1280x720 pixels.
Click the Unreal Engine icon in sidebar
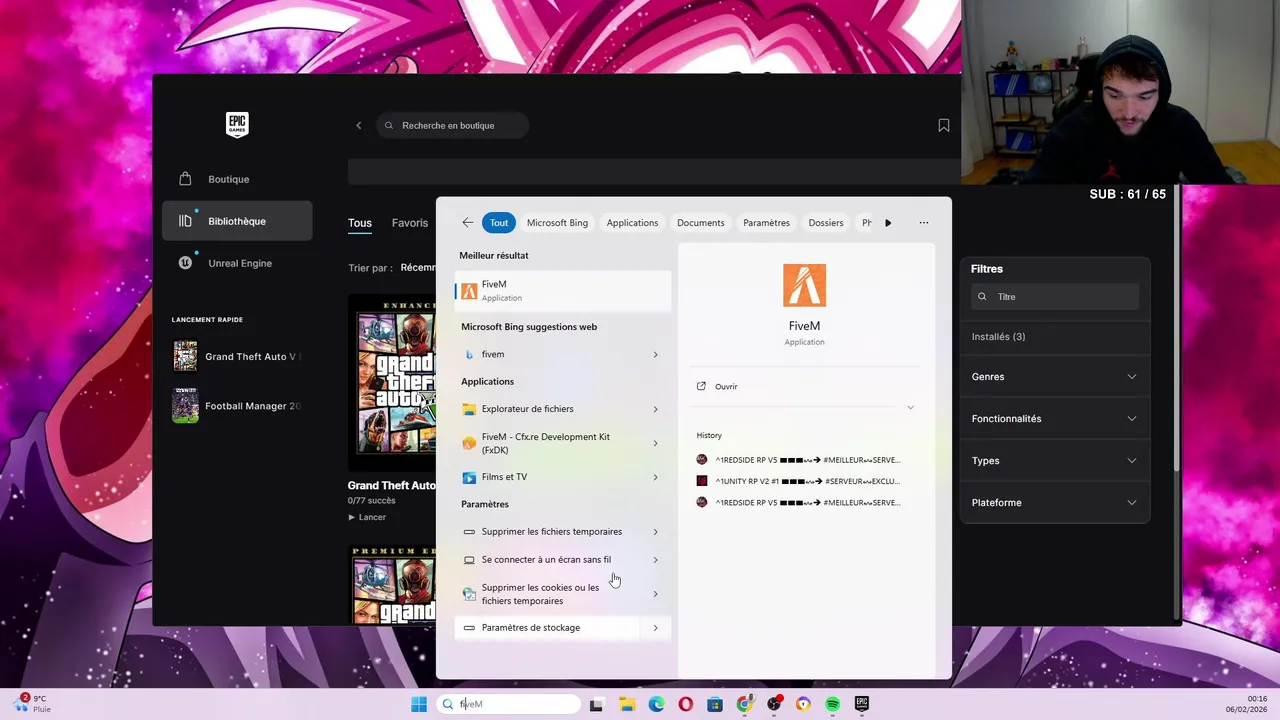click(185, 263)
